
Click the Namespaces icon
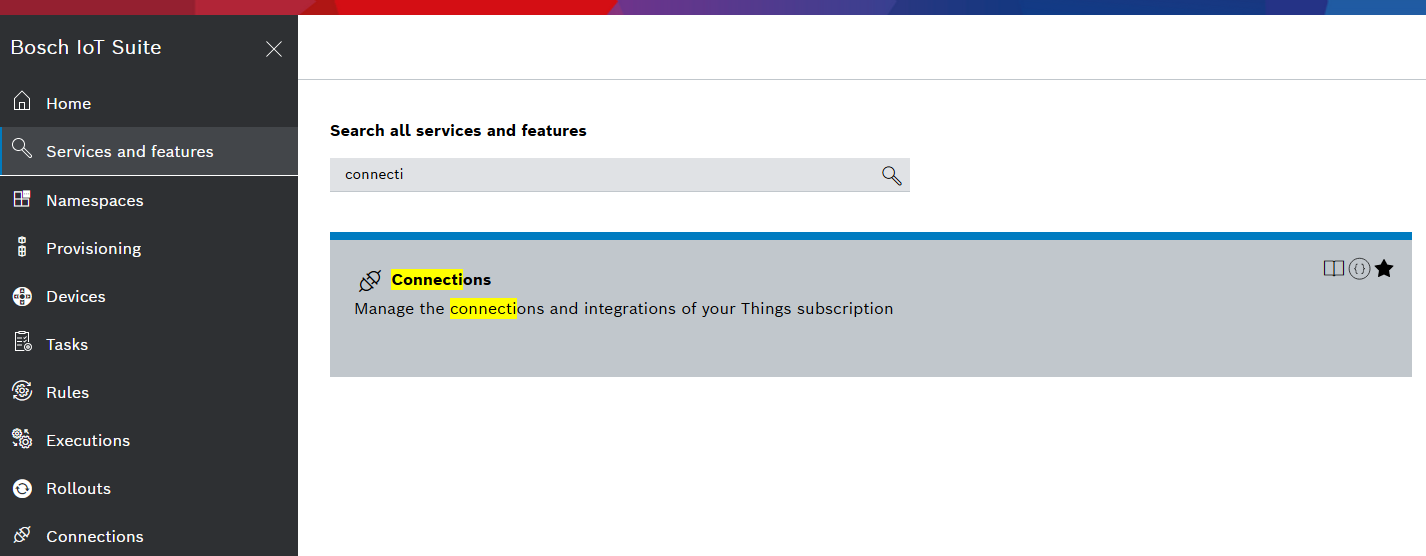coord(22,199)
